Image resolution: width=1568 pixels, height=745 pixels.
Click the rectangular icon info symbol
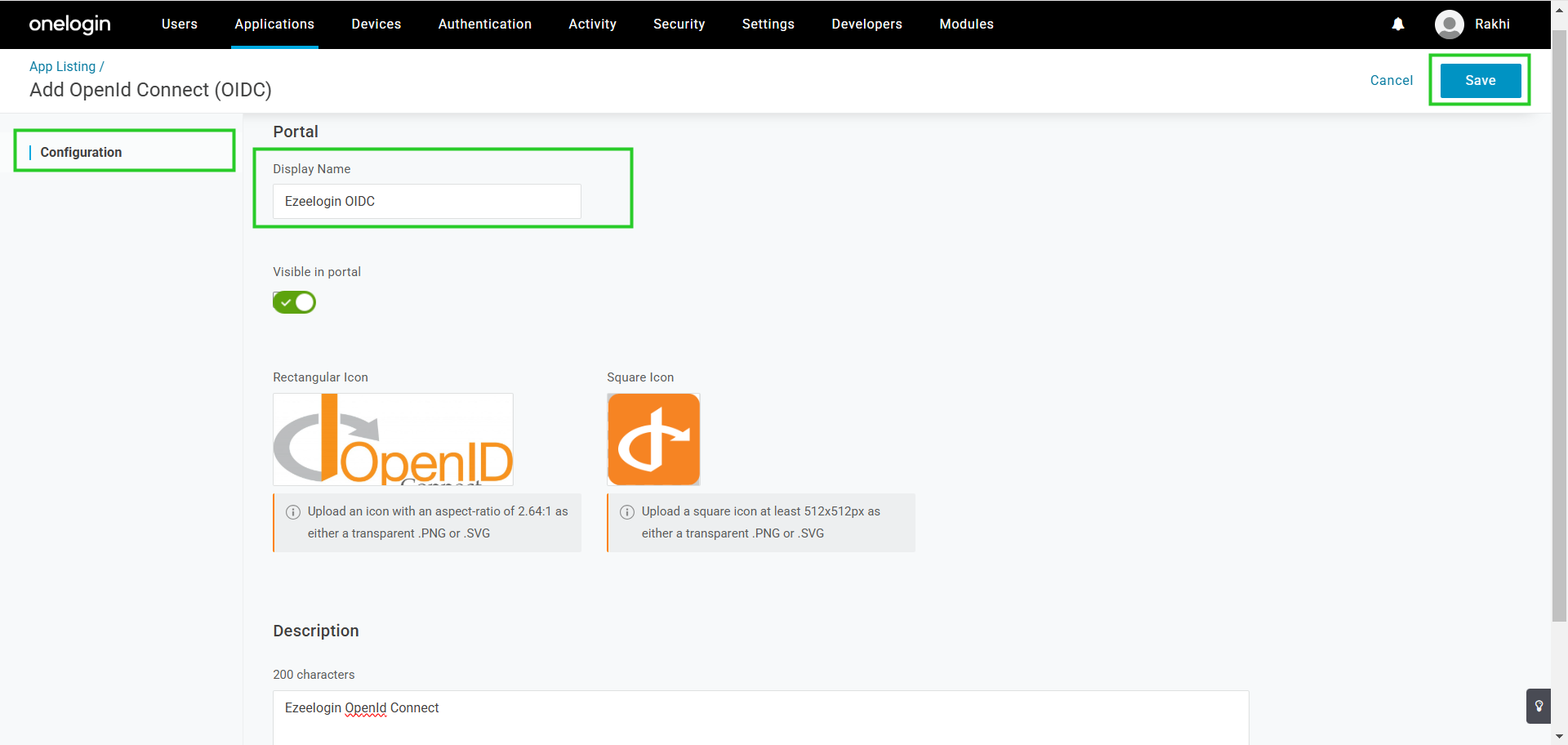tap(292, 512)
